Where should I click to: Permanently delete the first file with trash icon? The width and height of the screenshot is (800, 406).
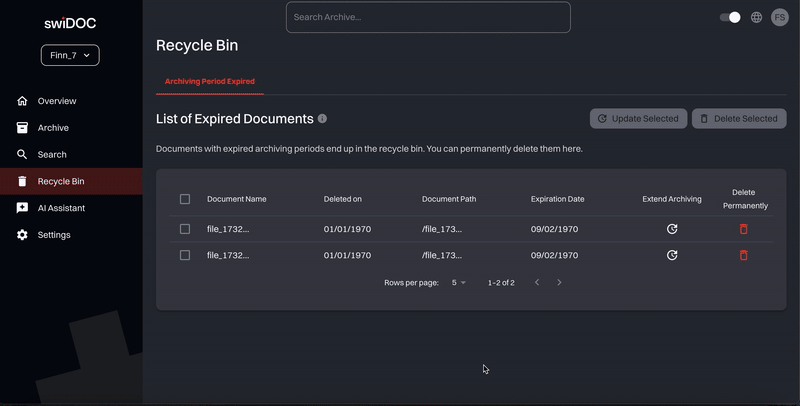click(743, 229)
